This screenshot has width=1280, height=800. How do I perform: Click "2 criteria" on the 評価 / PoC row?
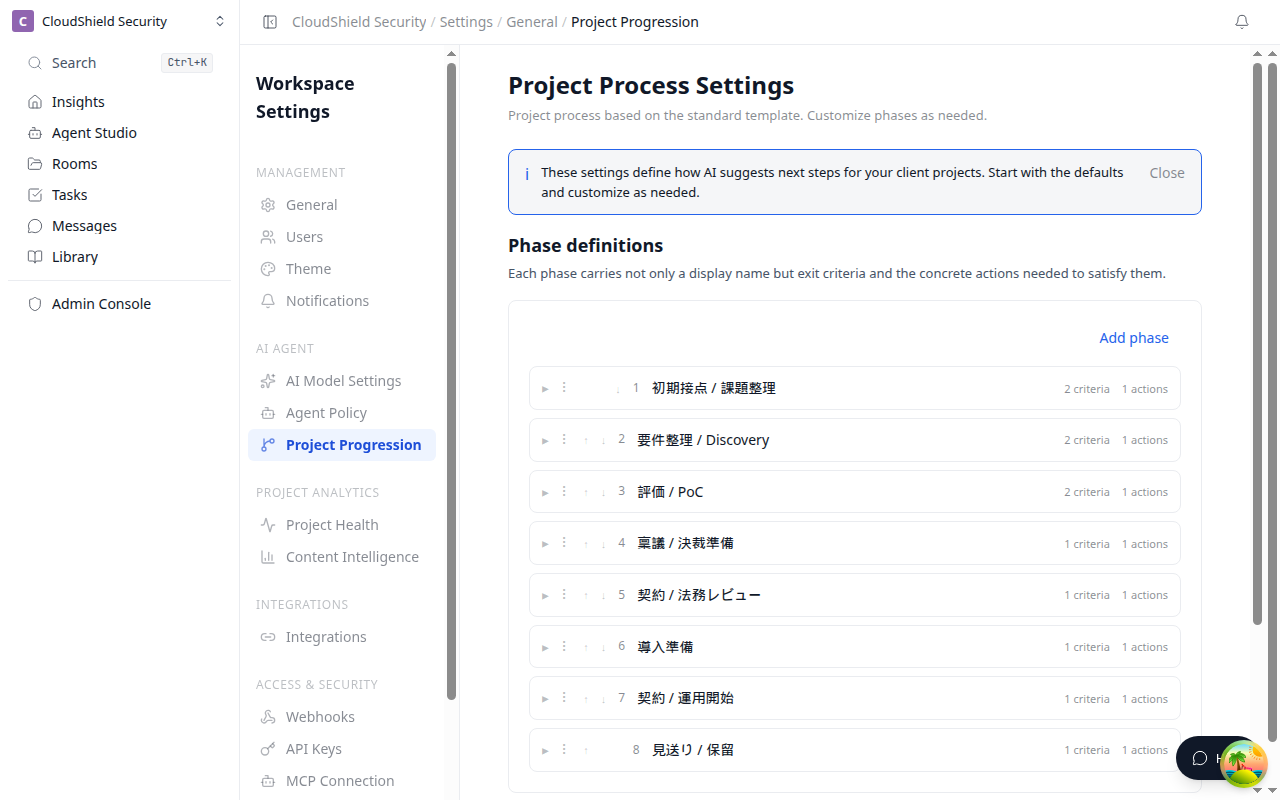pyautogui.click(x=1087, y=492)
